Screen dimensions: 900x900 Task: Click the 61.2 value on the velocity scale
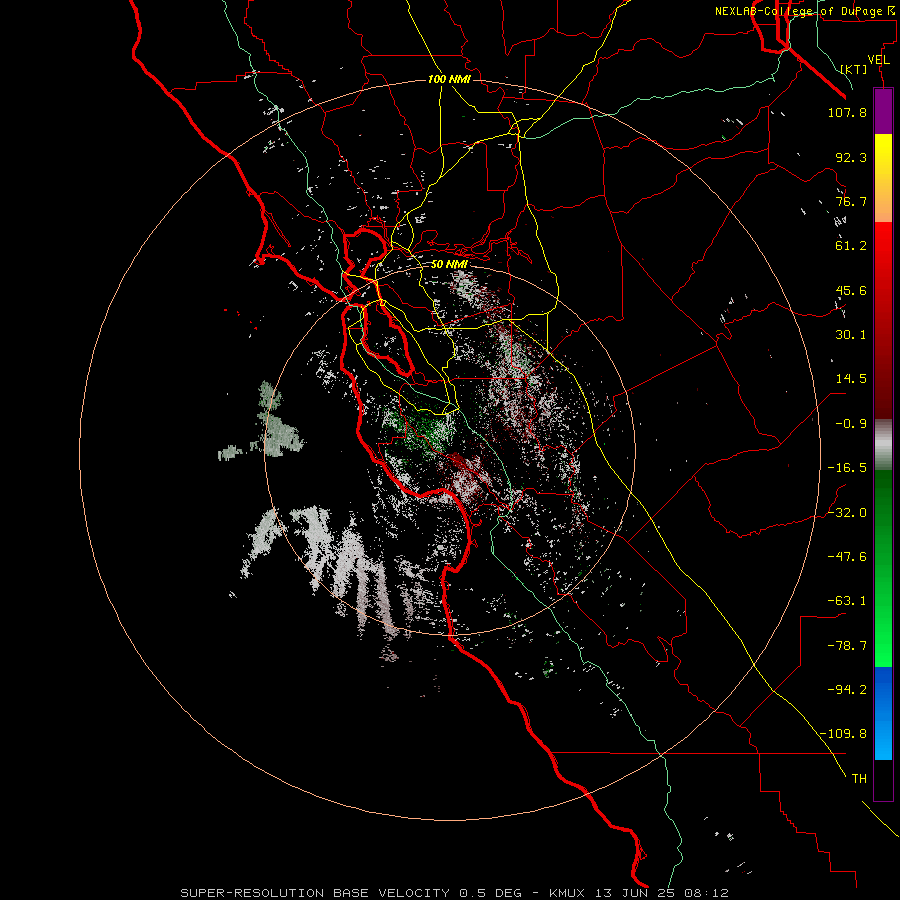point(851,246)
